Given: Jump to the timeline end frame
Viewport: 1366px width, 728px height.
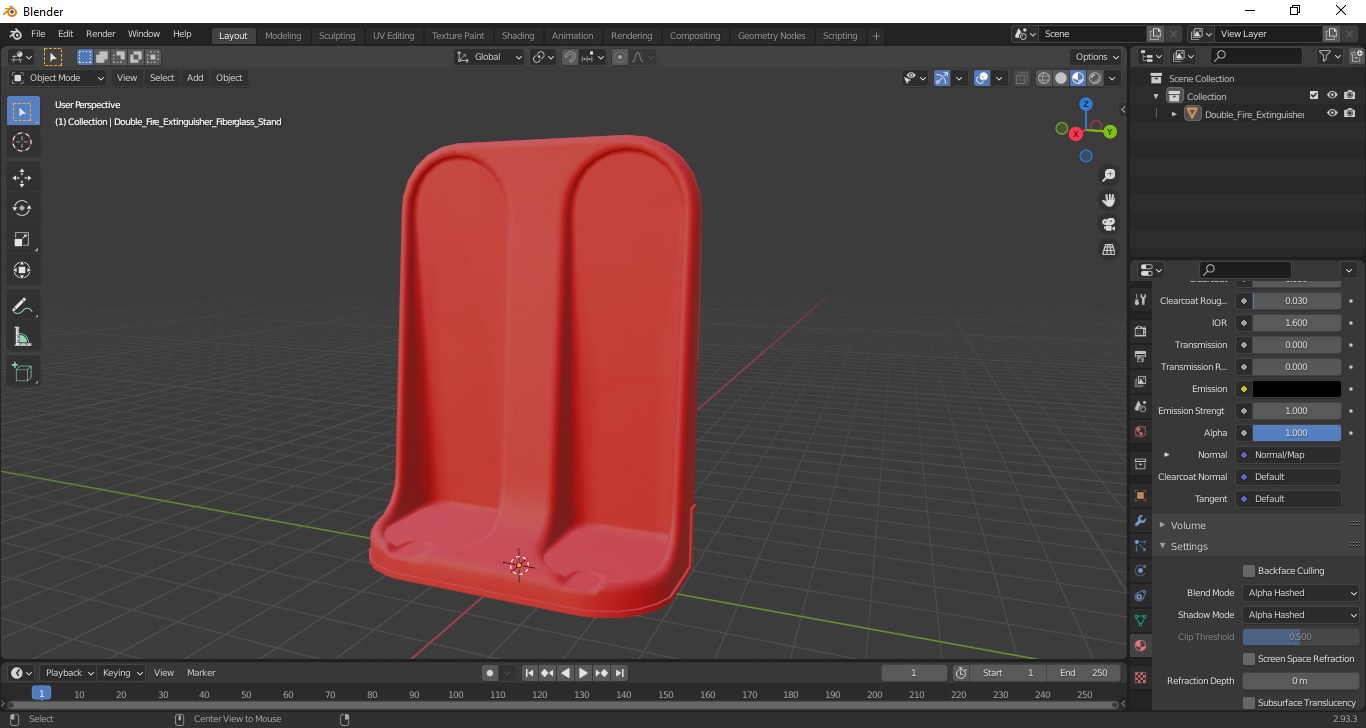Looking at the screenshot, I should pos(620,673).
